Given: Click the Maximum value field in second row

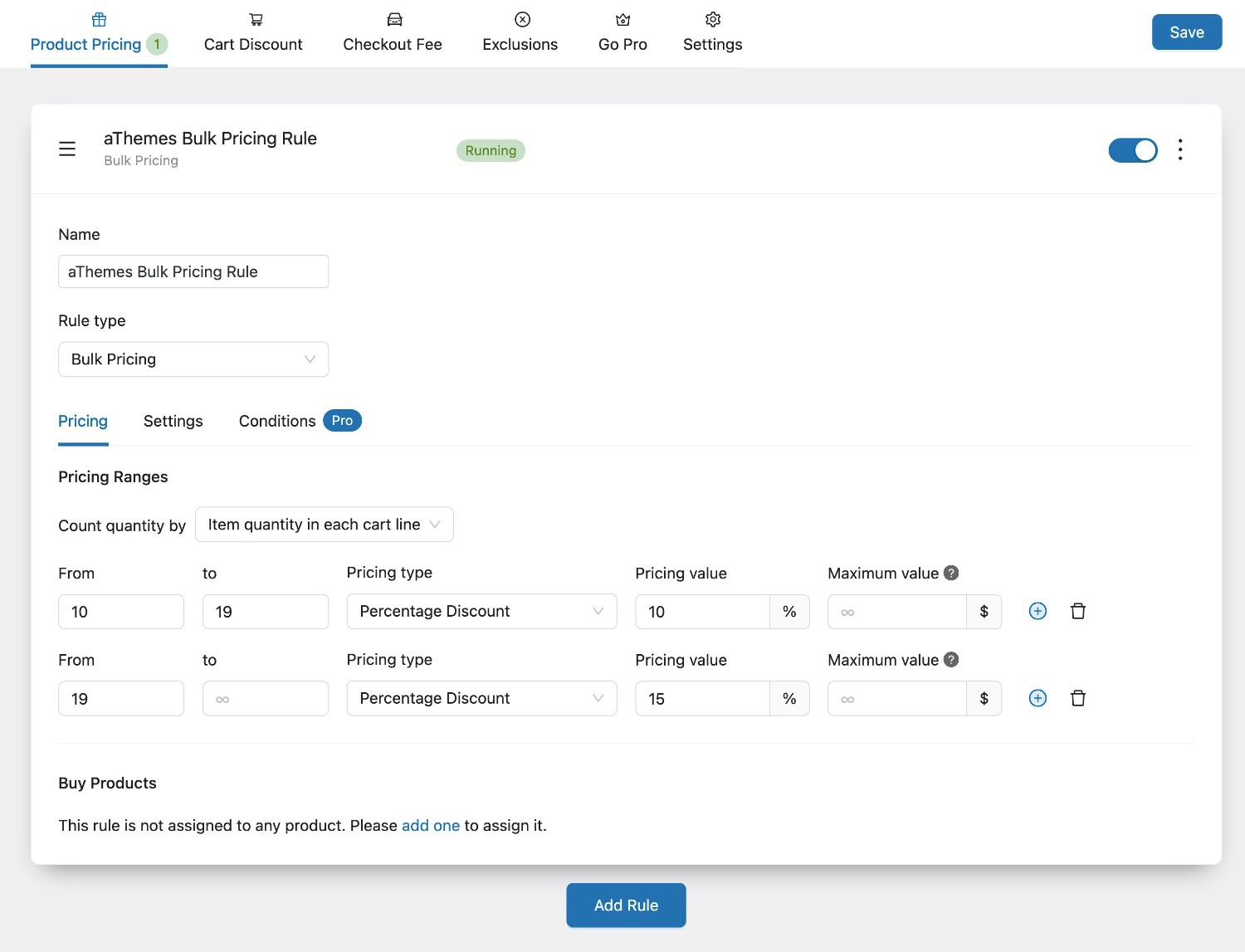Looking at the screenshot, I should (x=897, y=699).
